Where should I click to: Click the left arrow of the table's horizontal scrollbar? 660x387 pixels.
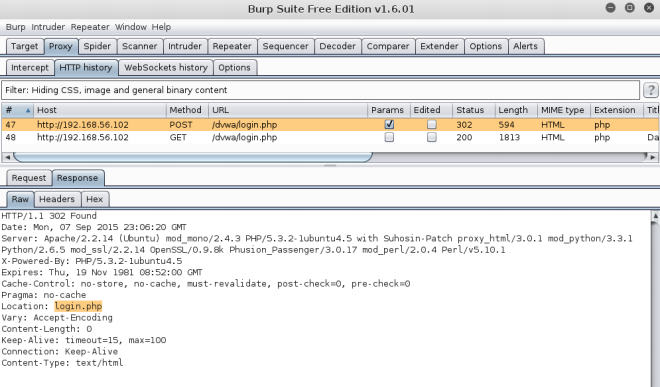point(7,157)
